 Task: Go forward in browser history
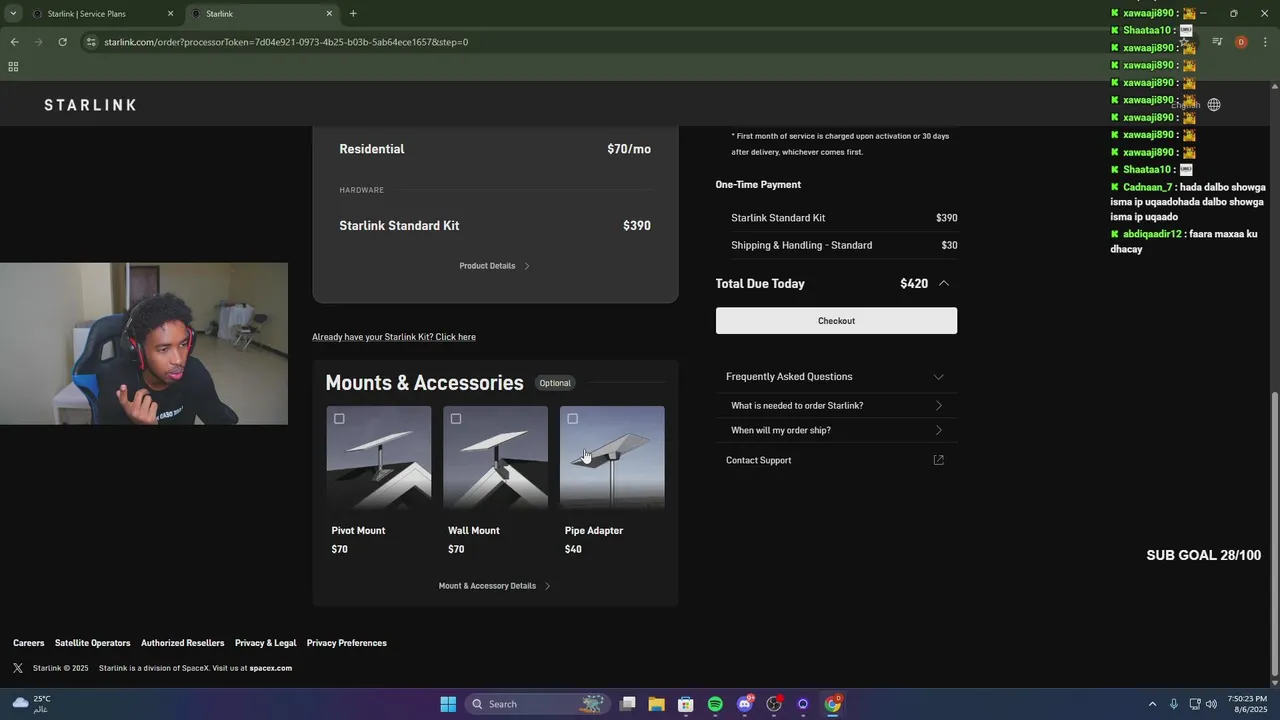[x=38, y=42]
